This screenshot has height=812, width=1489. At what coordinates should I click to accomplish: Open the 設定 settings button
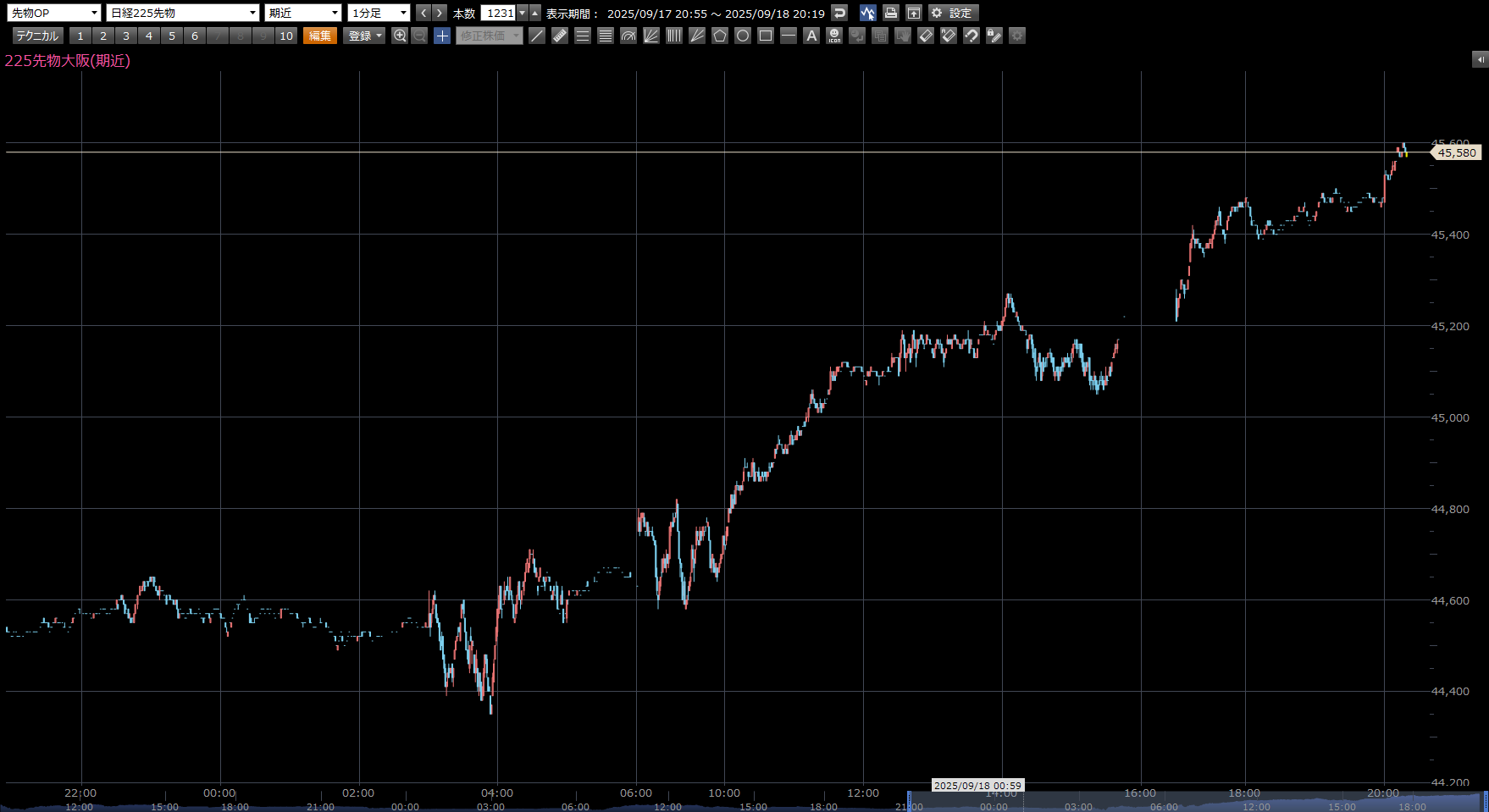click(952, 13)
